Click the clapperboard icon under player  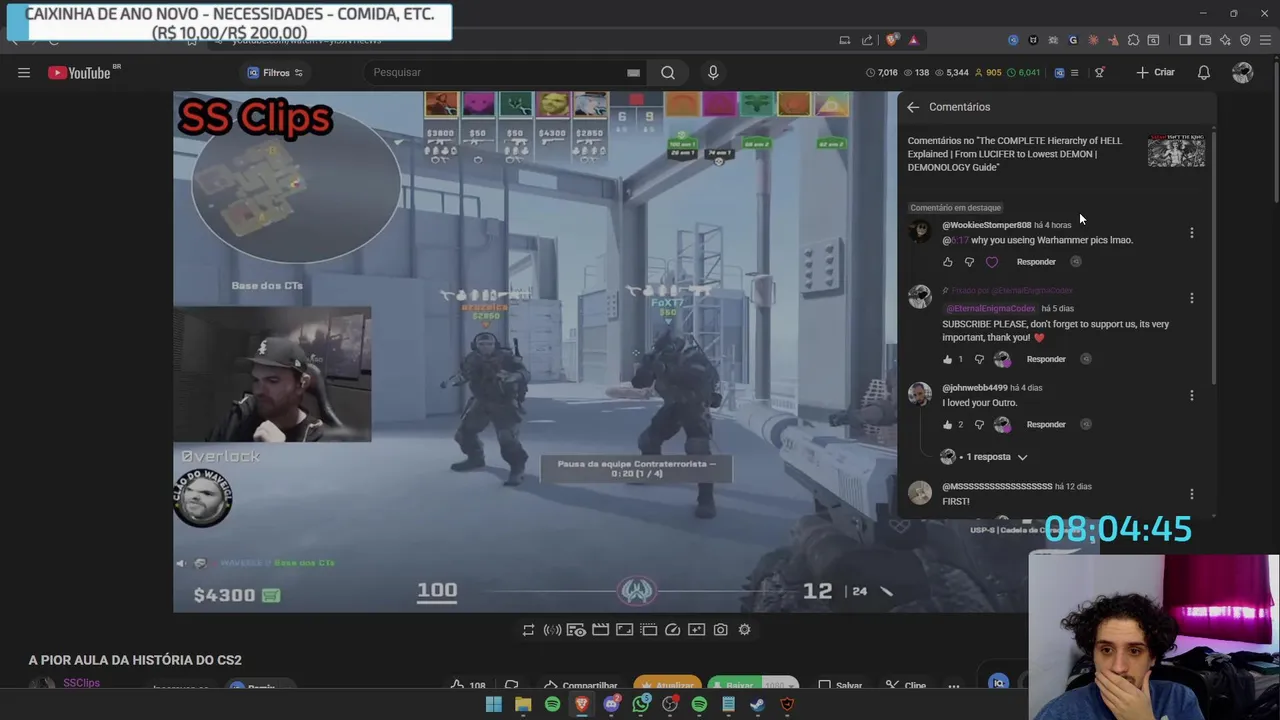tap(600, 630)
